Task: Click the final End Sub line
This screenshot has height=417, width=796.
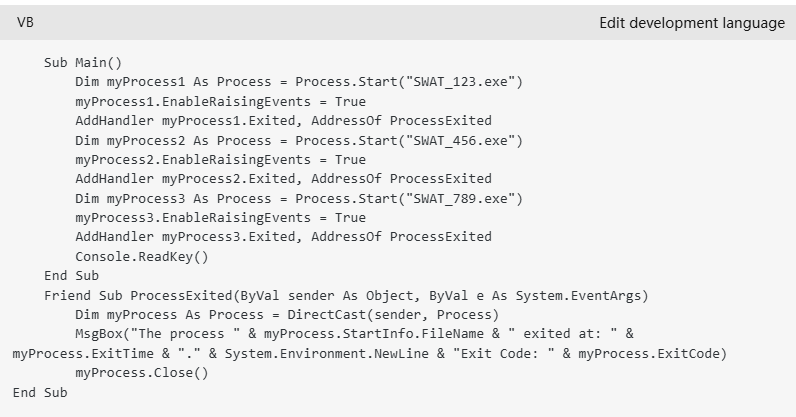Action: [40, 392]
